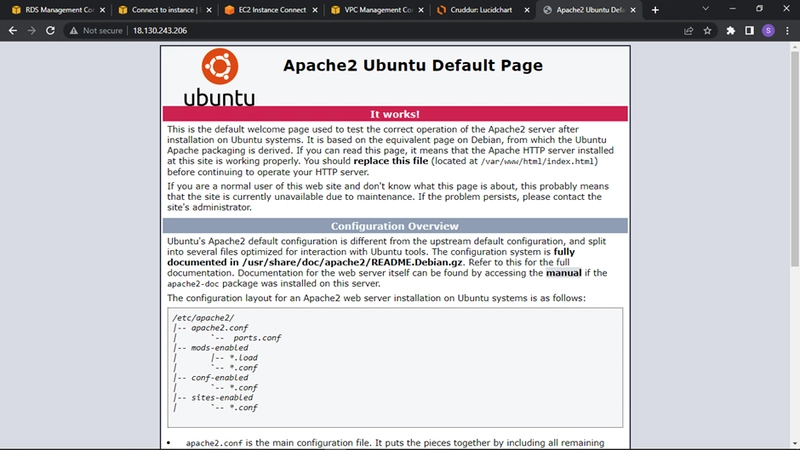Close the RDS Management Console tab

tap(103, 10)
